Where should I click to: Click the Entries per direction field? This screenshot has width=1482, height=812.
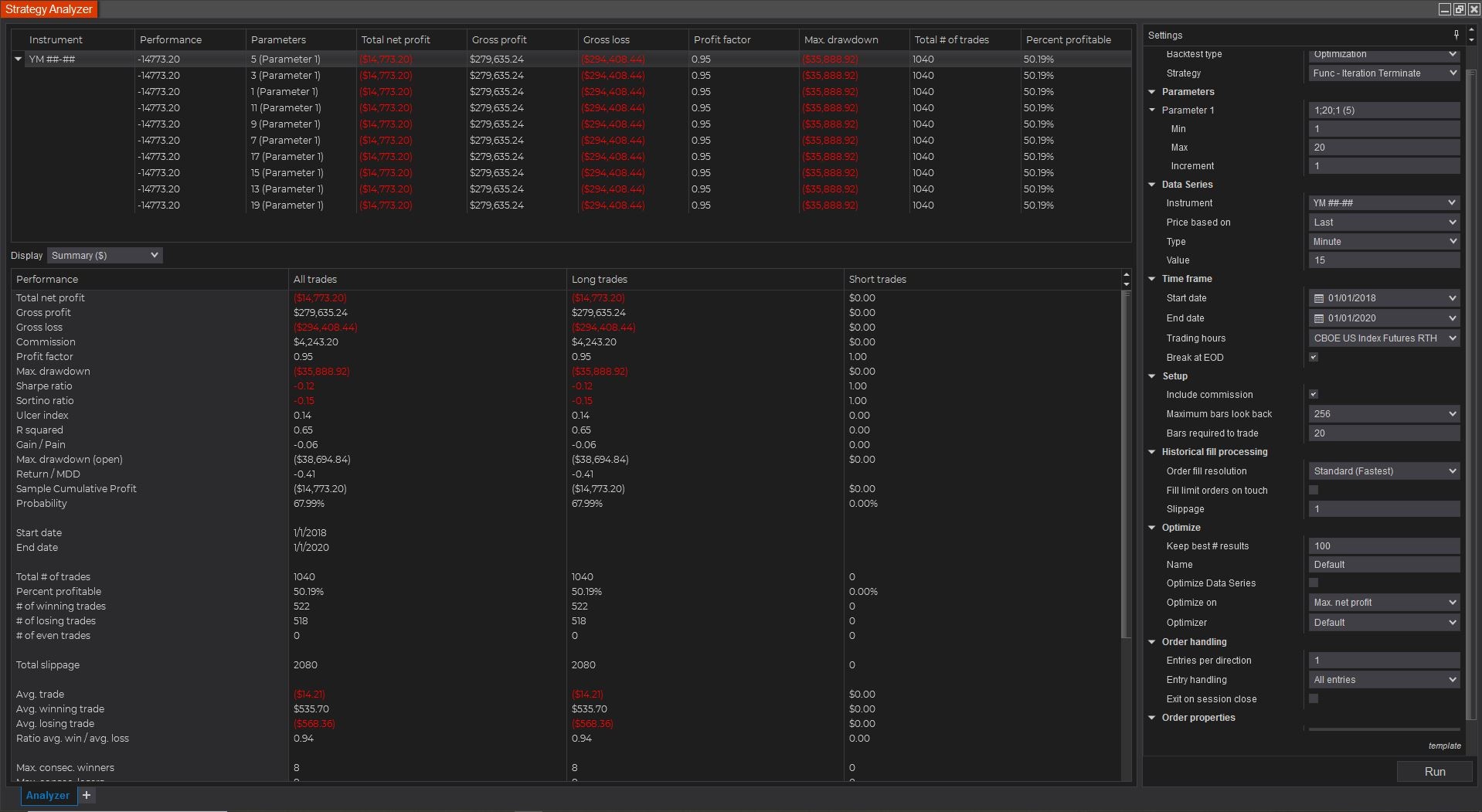(x=1384, y=661)
